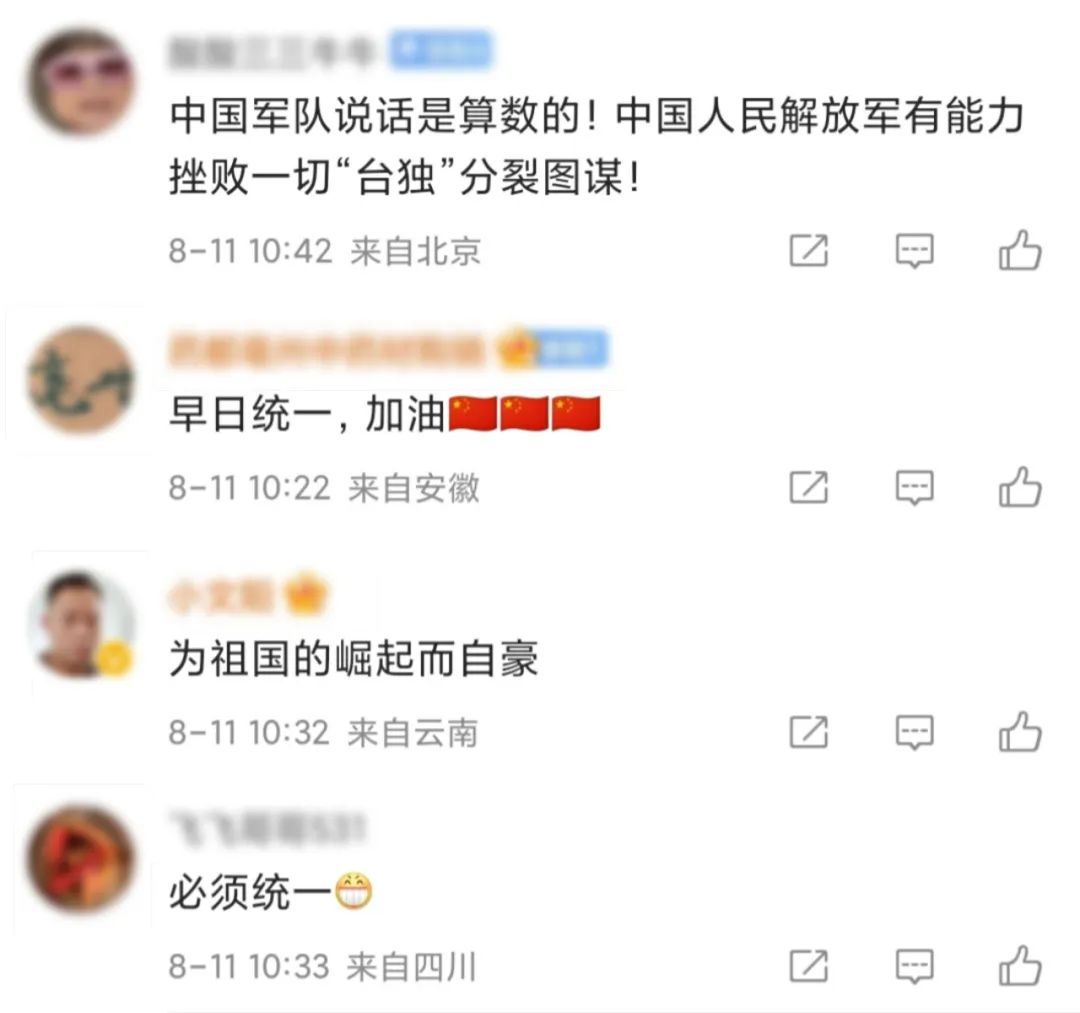This screenshot has height=1013, width=1080.
Task: Repost the Sichuan comment
Action: pyautogui.click(x=809, y=965)
